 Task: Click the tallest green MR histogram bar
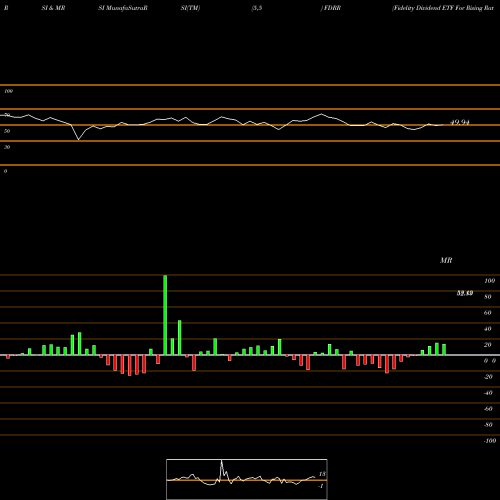tap(165, 315)
